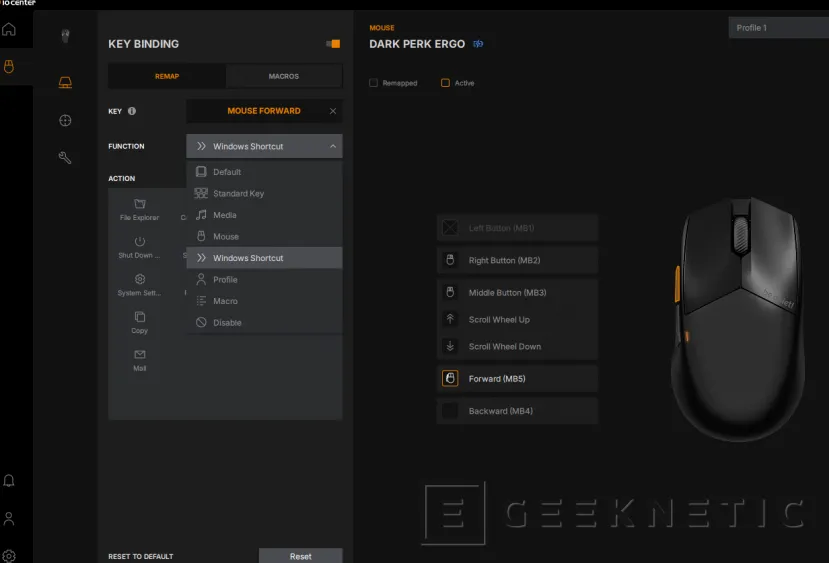Click the info icon next to KEY
The height and width of the screenshot is (563, 829).
coord(132,111)
